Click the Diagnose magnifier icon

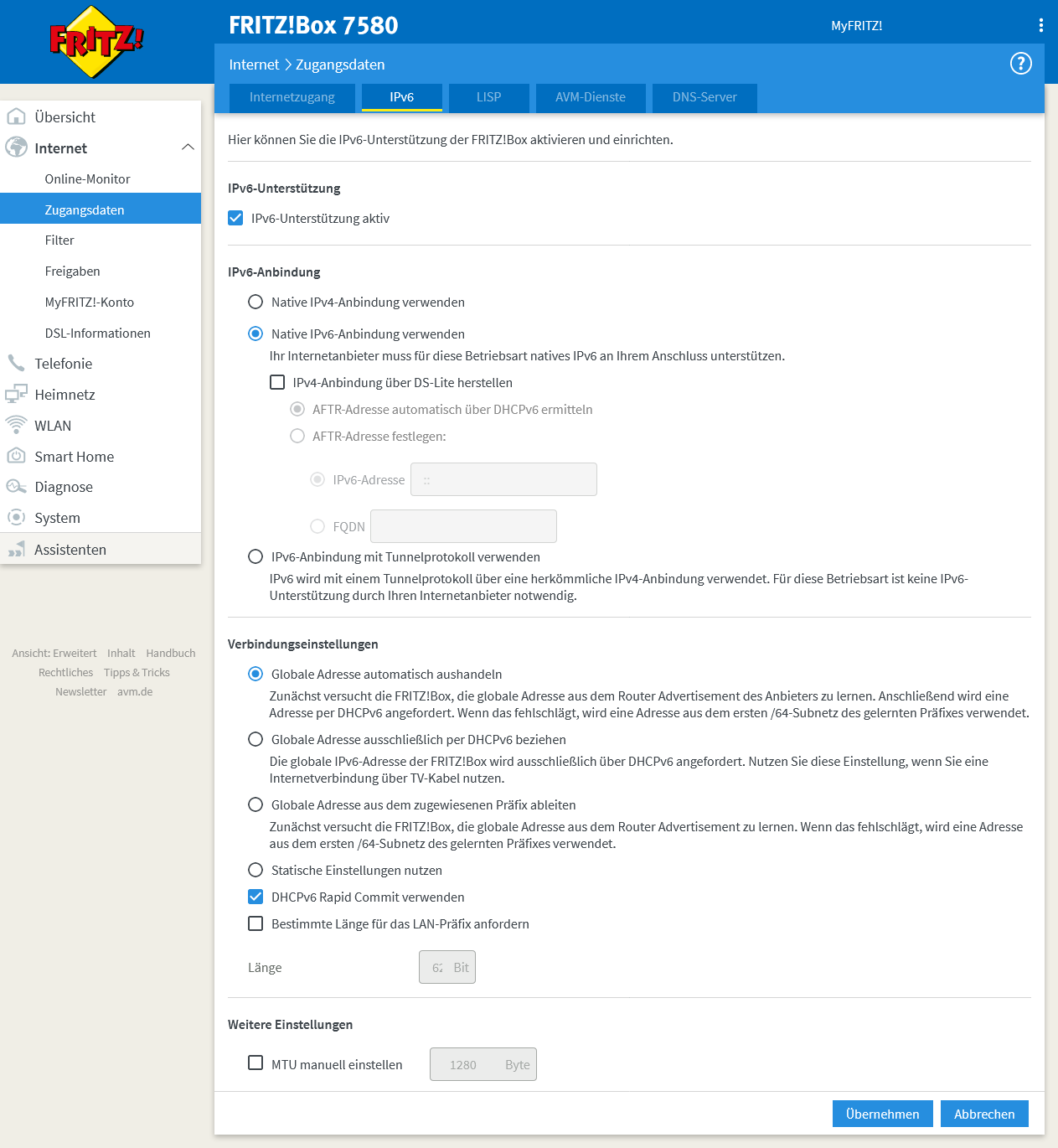click(17, 486)
